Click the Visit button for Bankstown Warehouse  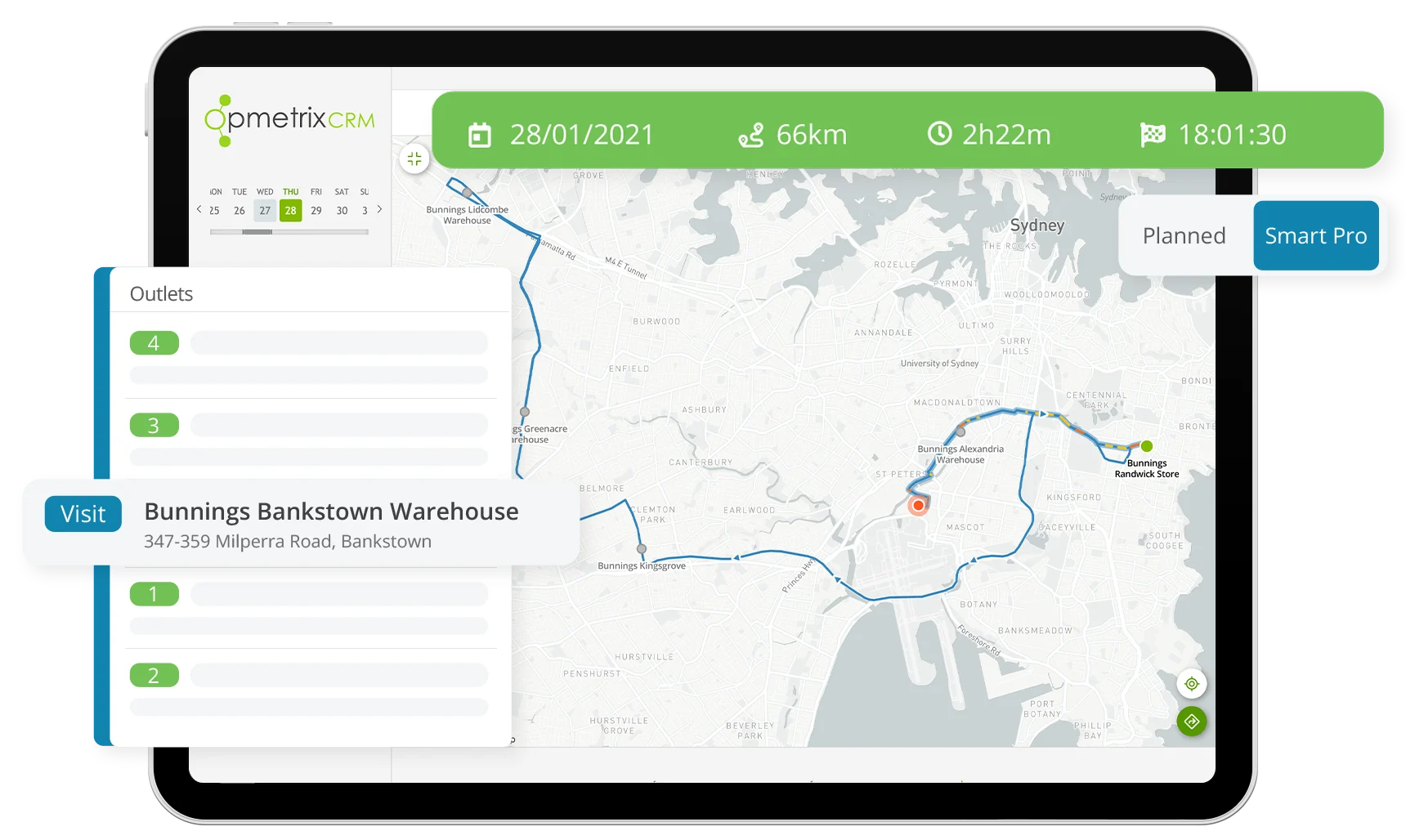pos(83,514)
